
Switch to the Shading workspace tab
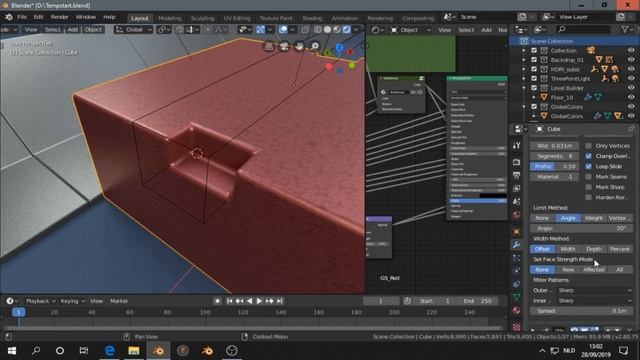[x=312, y=18]
